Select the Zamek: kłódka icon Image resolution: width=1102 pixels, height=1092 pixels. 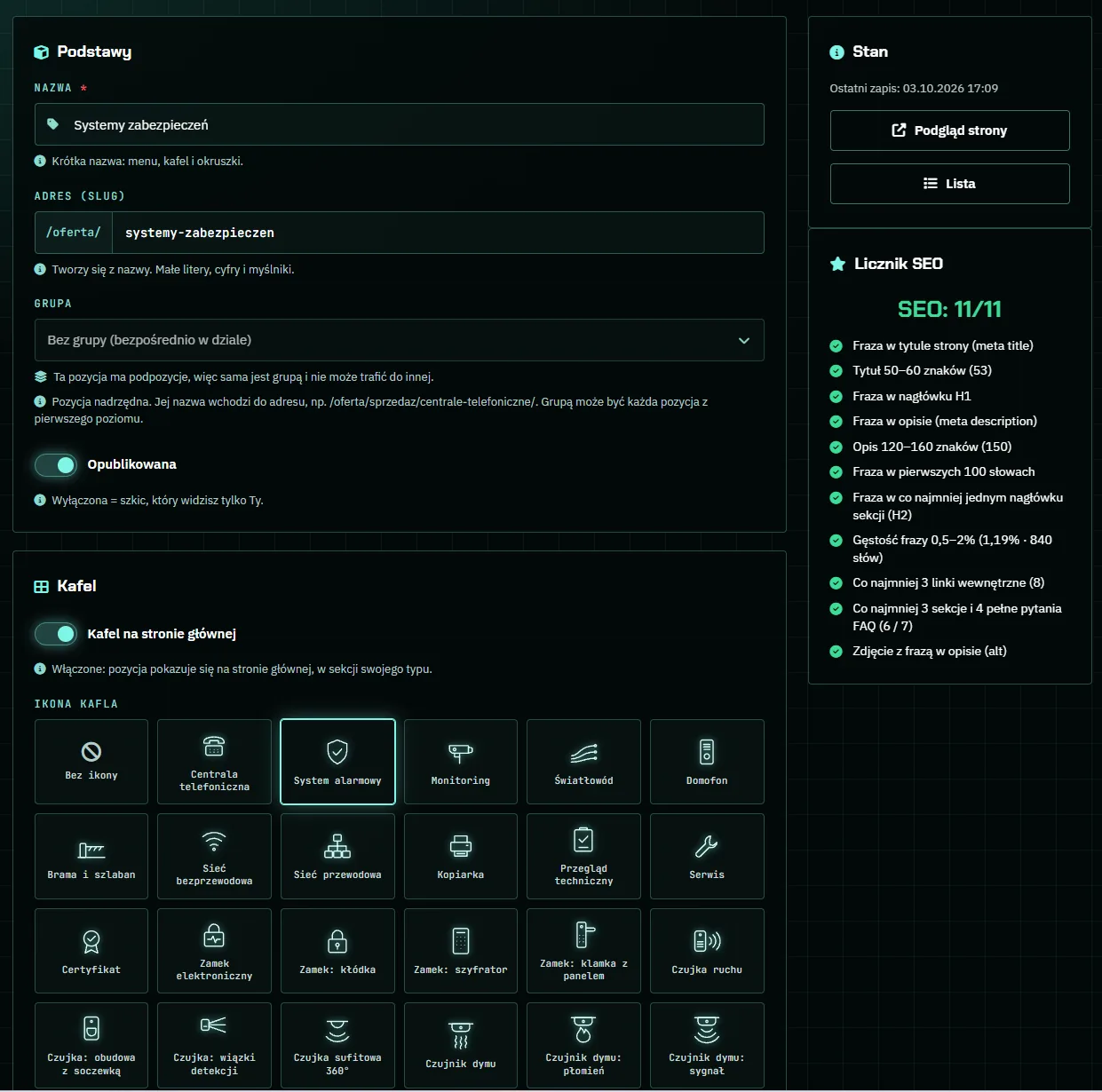click(337, 951)
